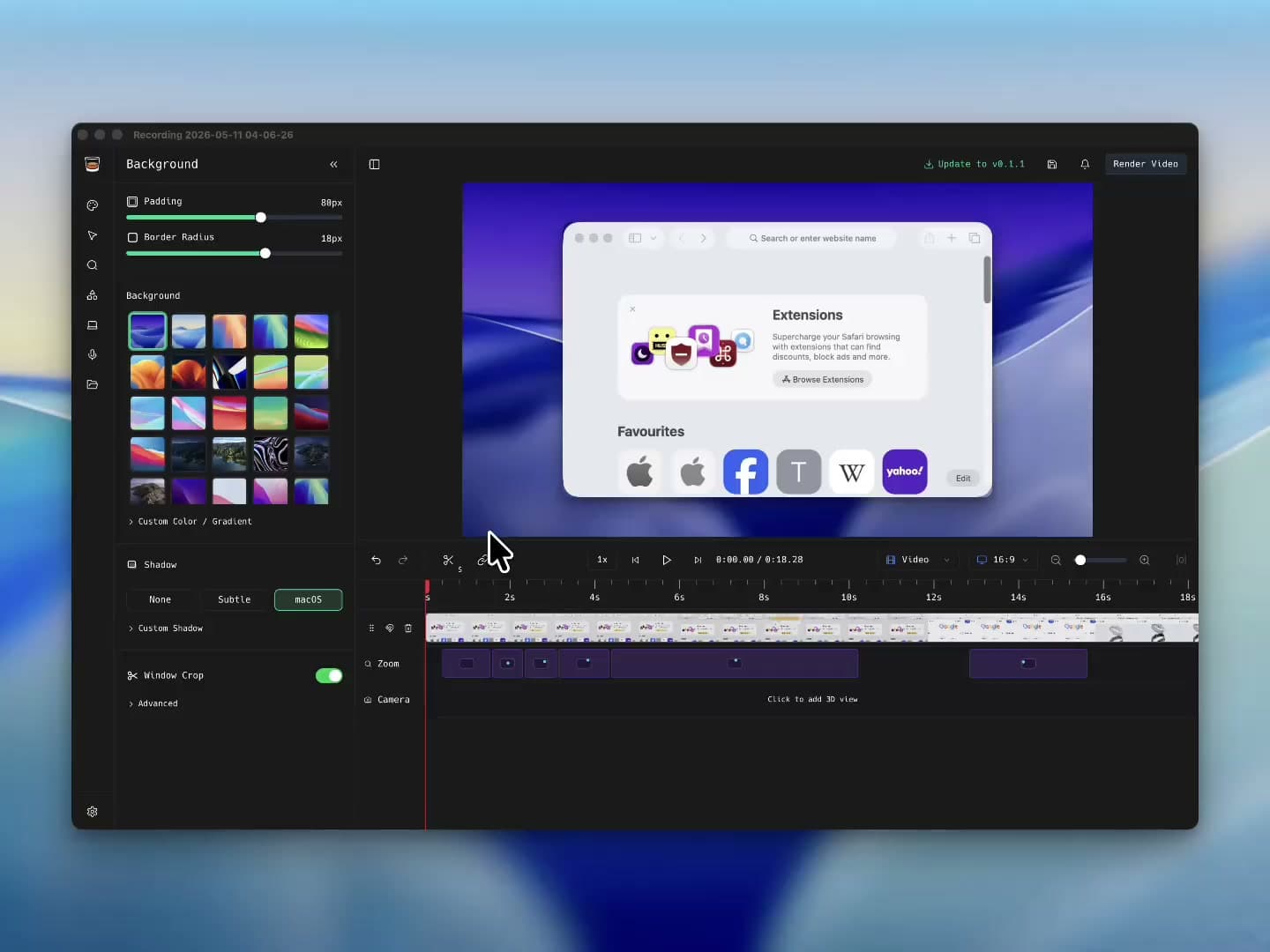
Task: Click the Recording 2026-05-11 04-06-26 window title
Action: pos(213,135)
